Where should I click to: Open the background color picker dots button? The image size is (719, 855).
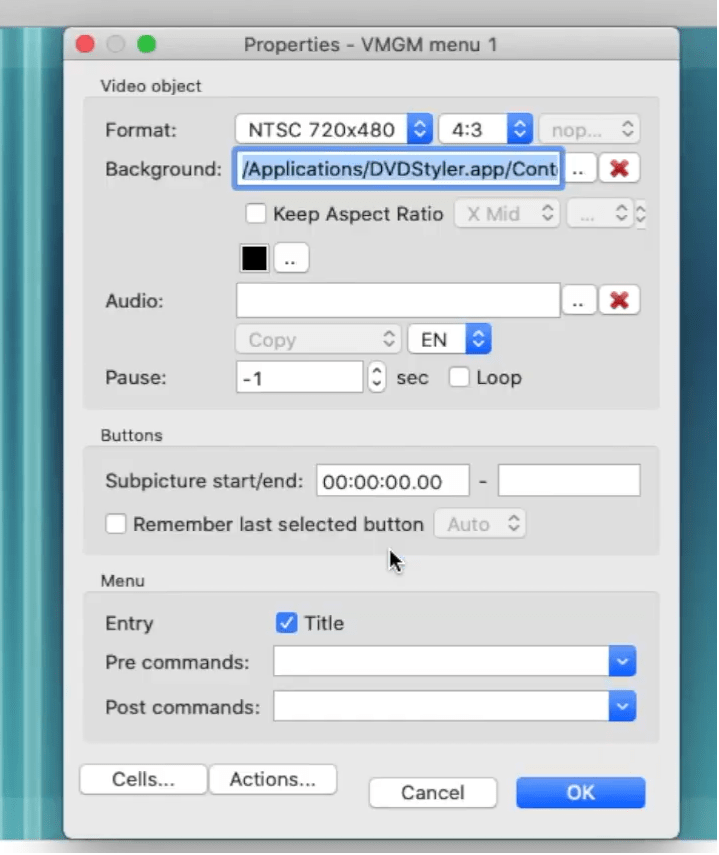[291, 258]
